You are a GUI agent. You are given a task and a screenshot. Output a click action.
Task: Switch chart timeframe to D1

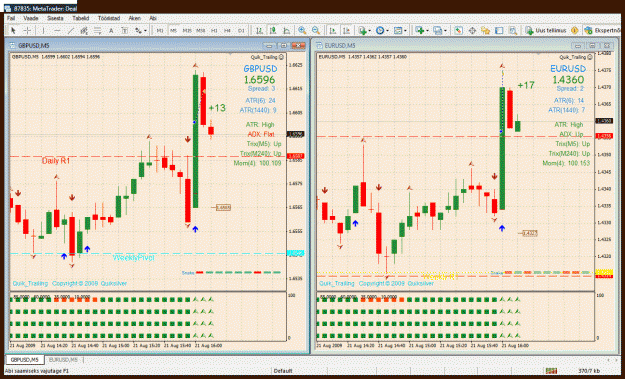241,31
